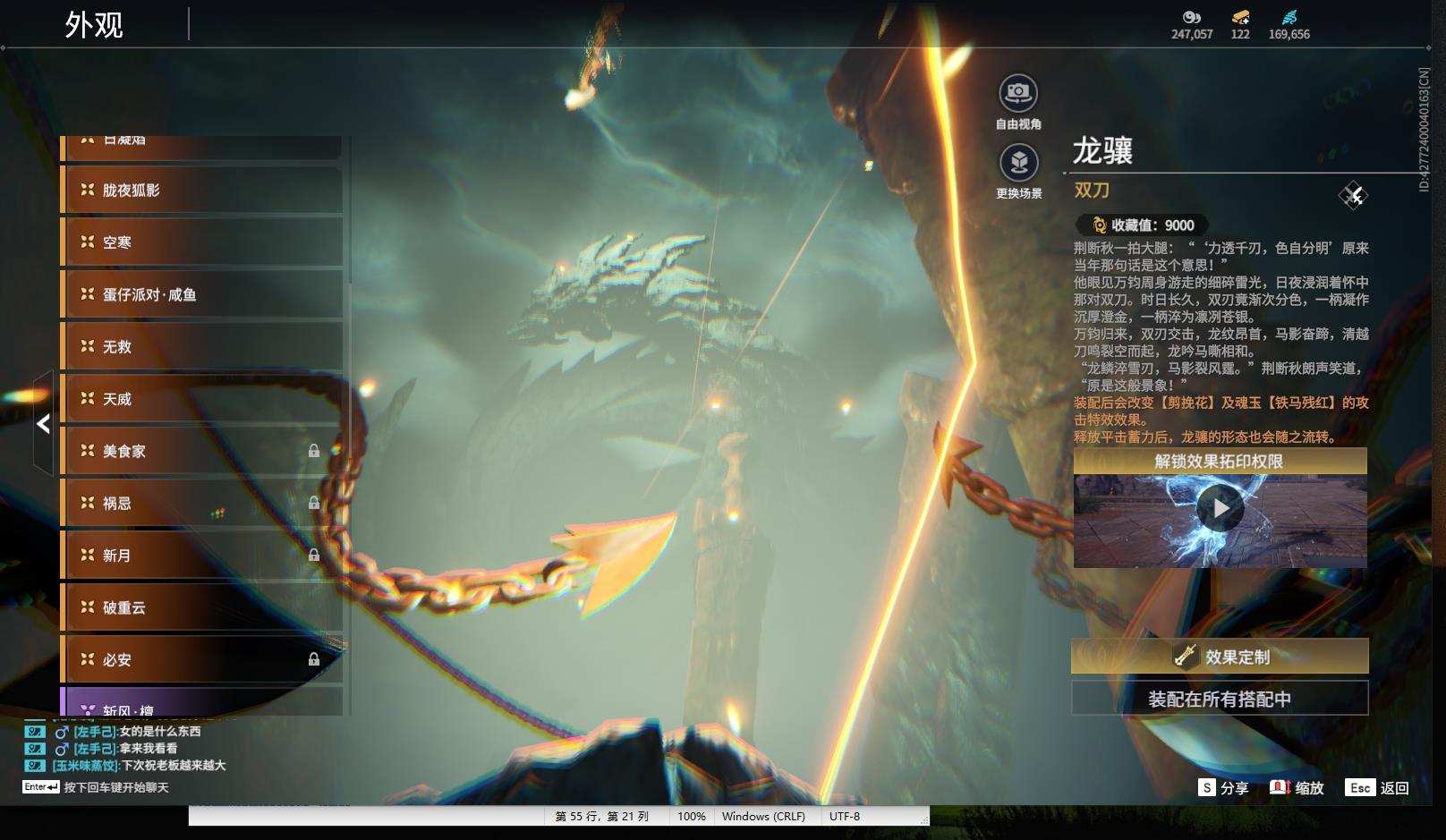Click the lock icon on 祸忌
The image size is (1446, 840).
click(314, 503)
